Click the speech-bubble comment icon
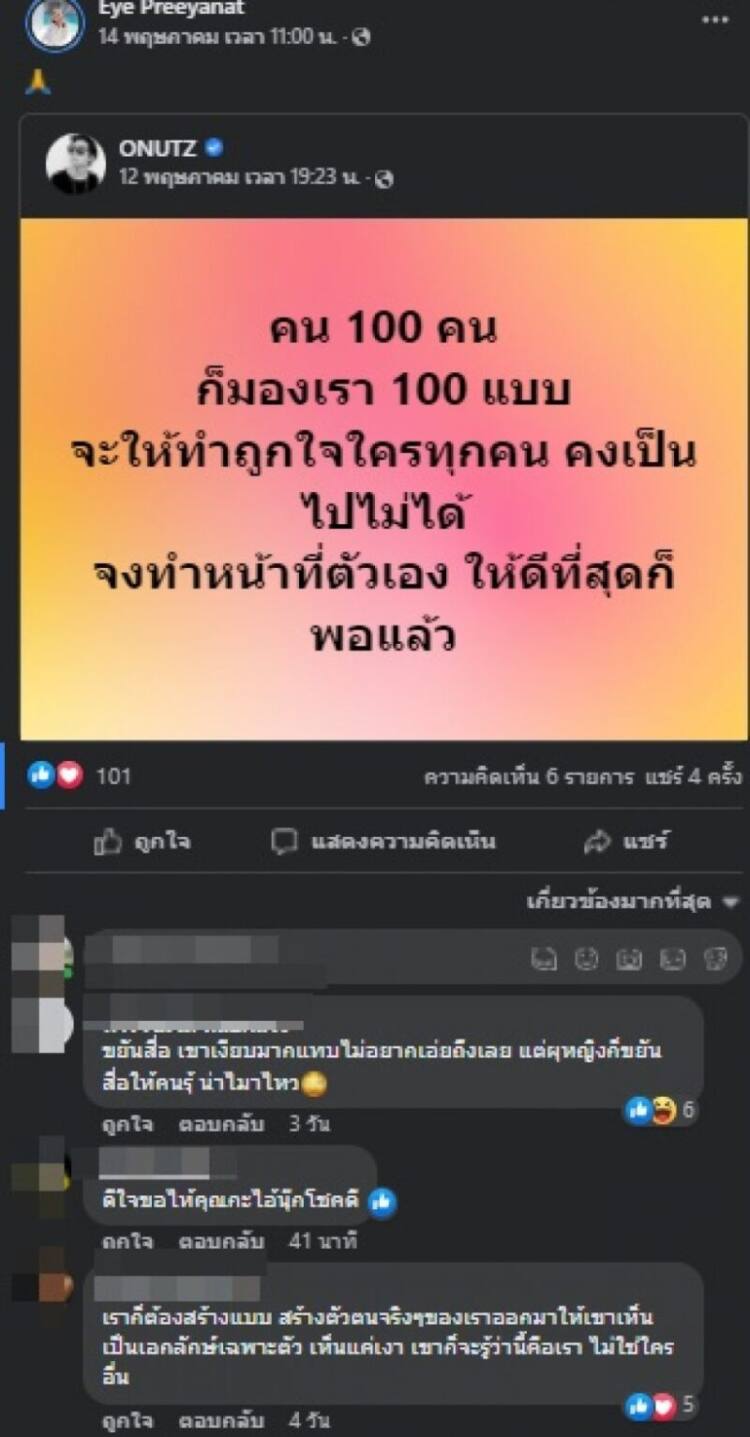Image resolution: width=750 pixels, height=1437 pixels. 285,841
